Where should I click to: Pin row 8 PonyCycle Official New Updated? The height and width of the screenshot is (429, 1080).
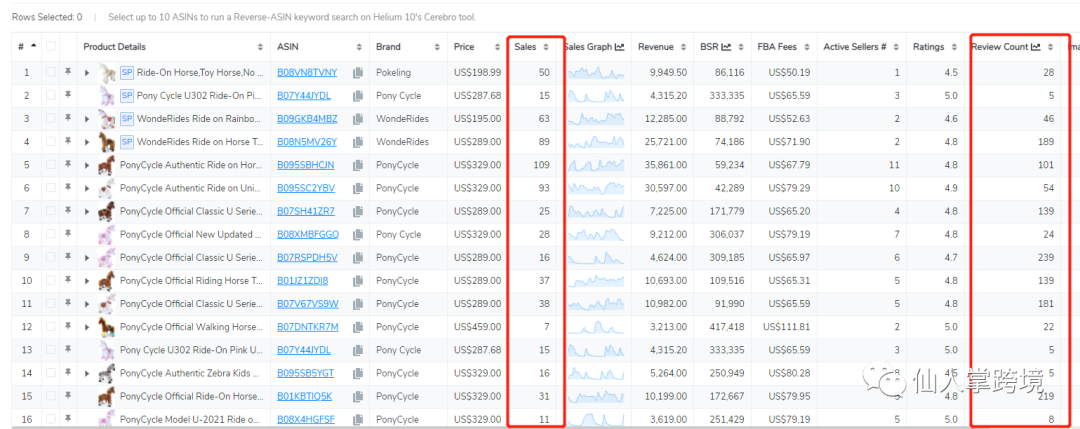68,235
